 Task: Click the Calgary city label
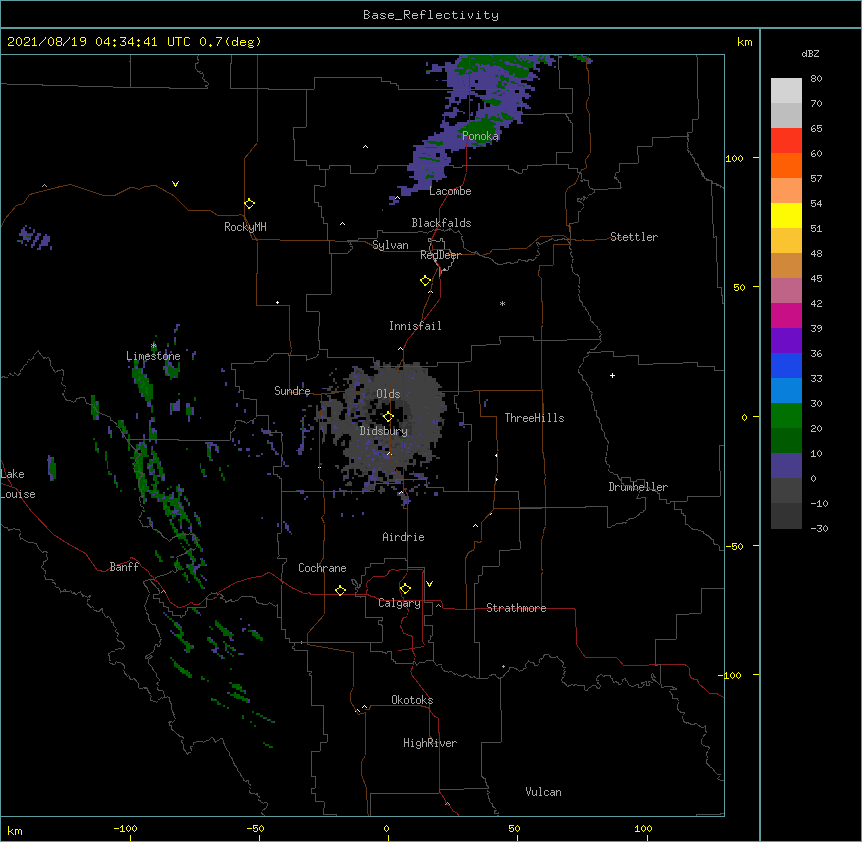click(399, 603)
